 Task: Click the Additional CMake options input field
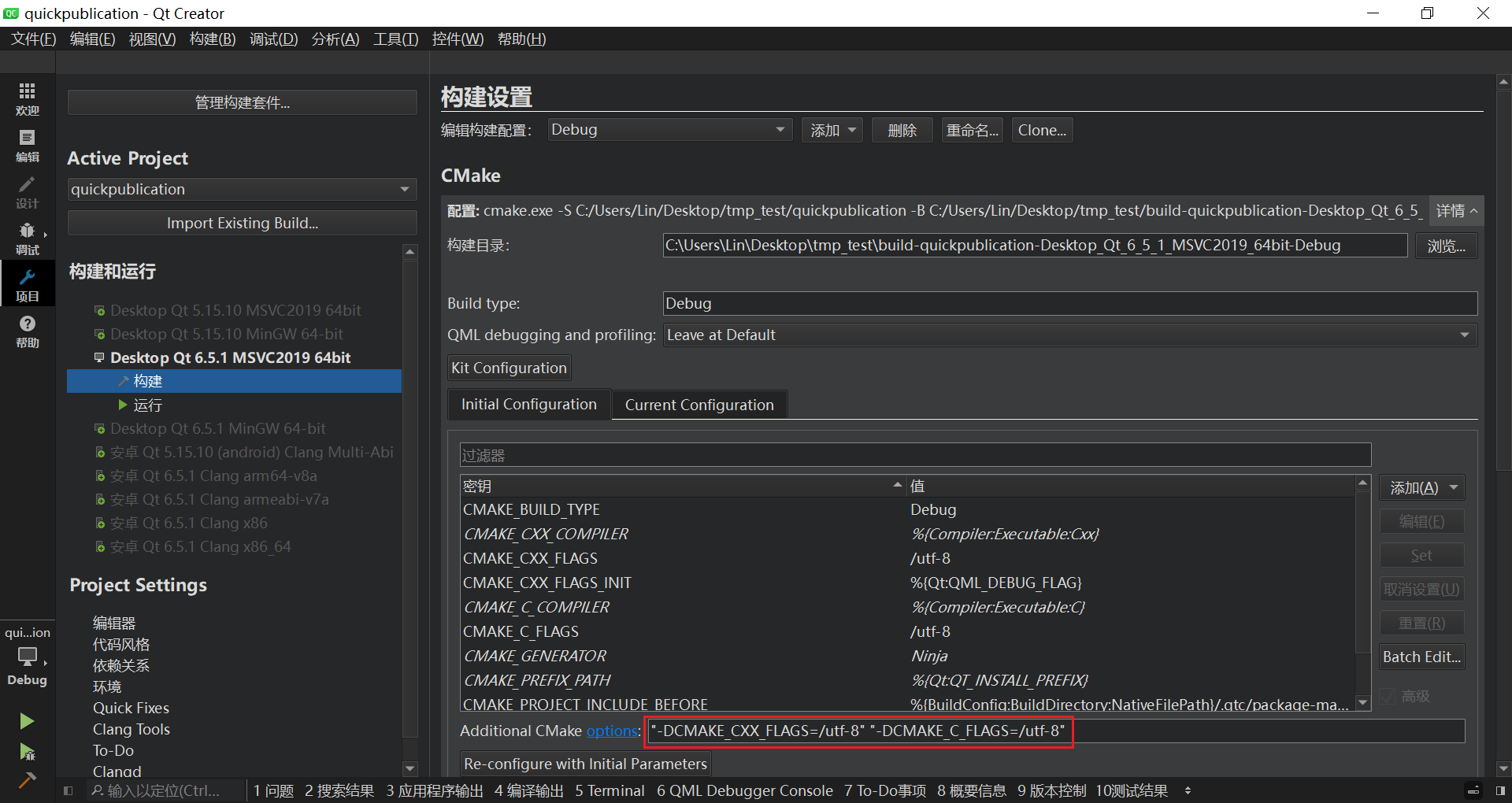point(1055,731)
